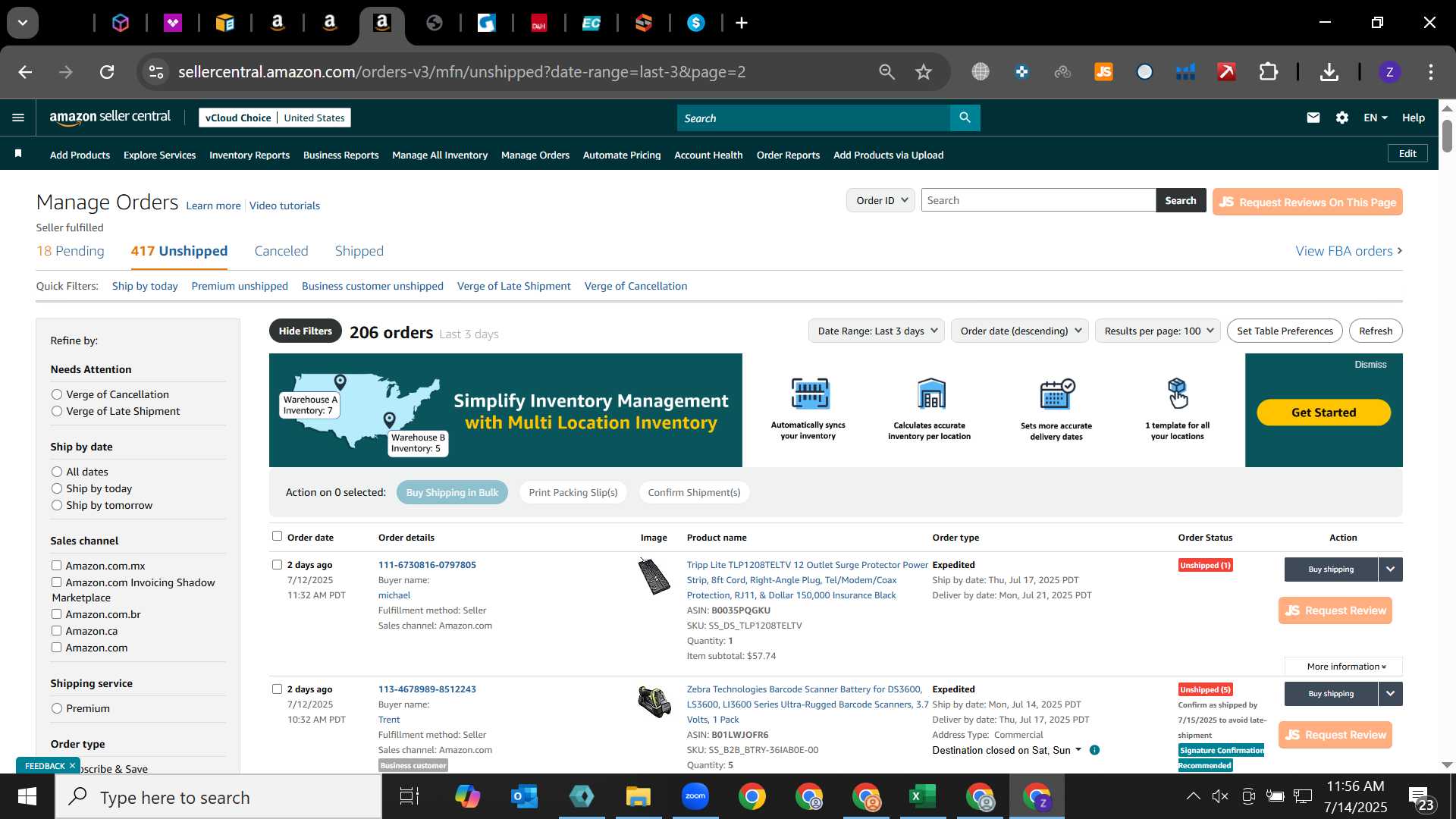Screen dimensions: 1456x819
Task: Open the Results per page: 100 dropdown
Action: tap(1157, 331)
